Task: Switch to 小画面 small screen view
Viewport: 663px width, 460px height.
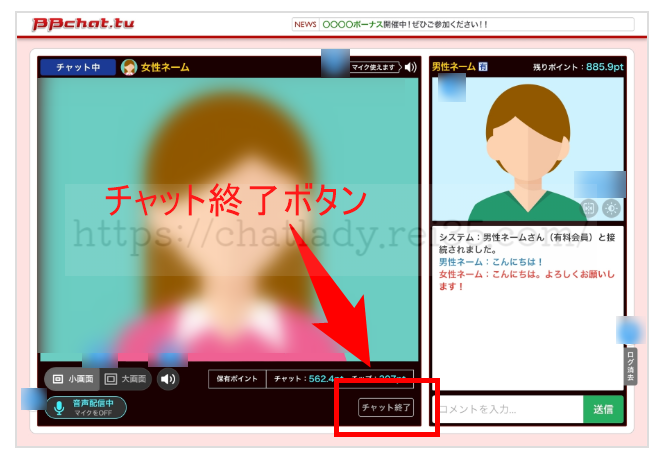Action: click(73, 379)
